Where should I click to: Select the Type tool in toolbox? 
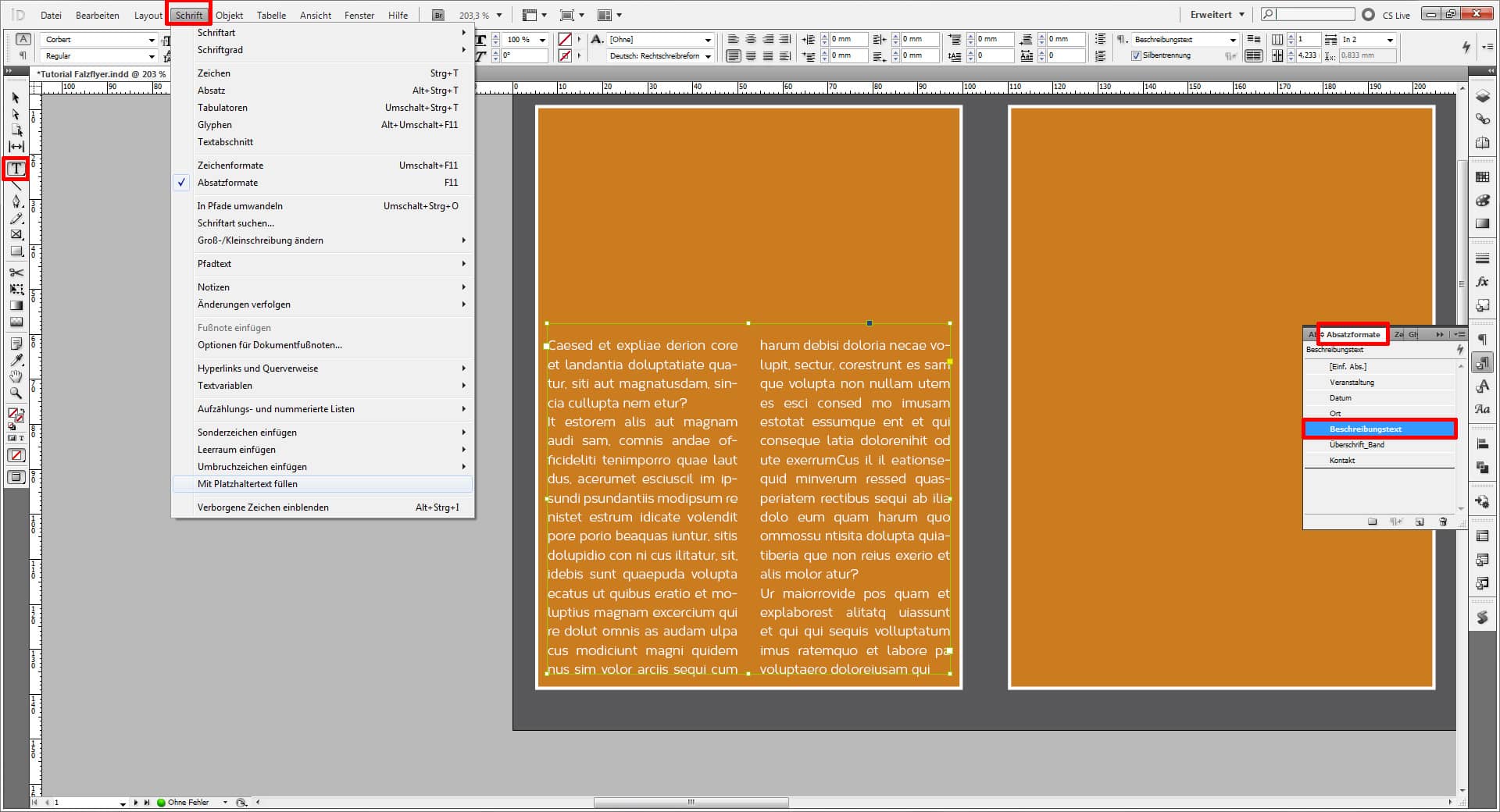[x=16, y=169]
